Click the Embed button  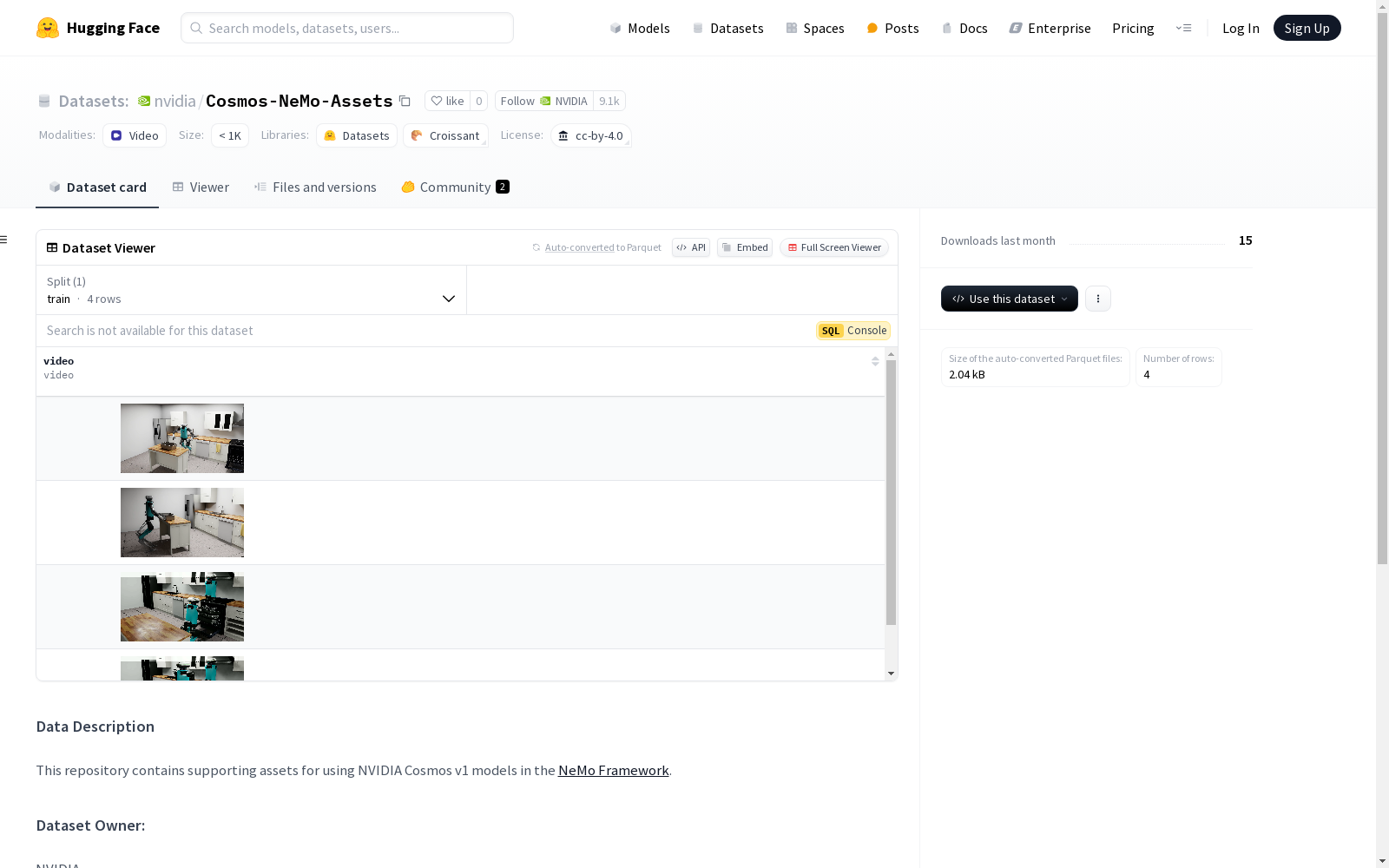point(745,247)
